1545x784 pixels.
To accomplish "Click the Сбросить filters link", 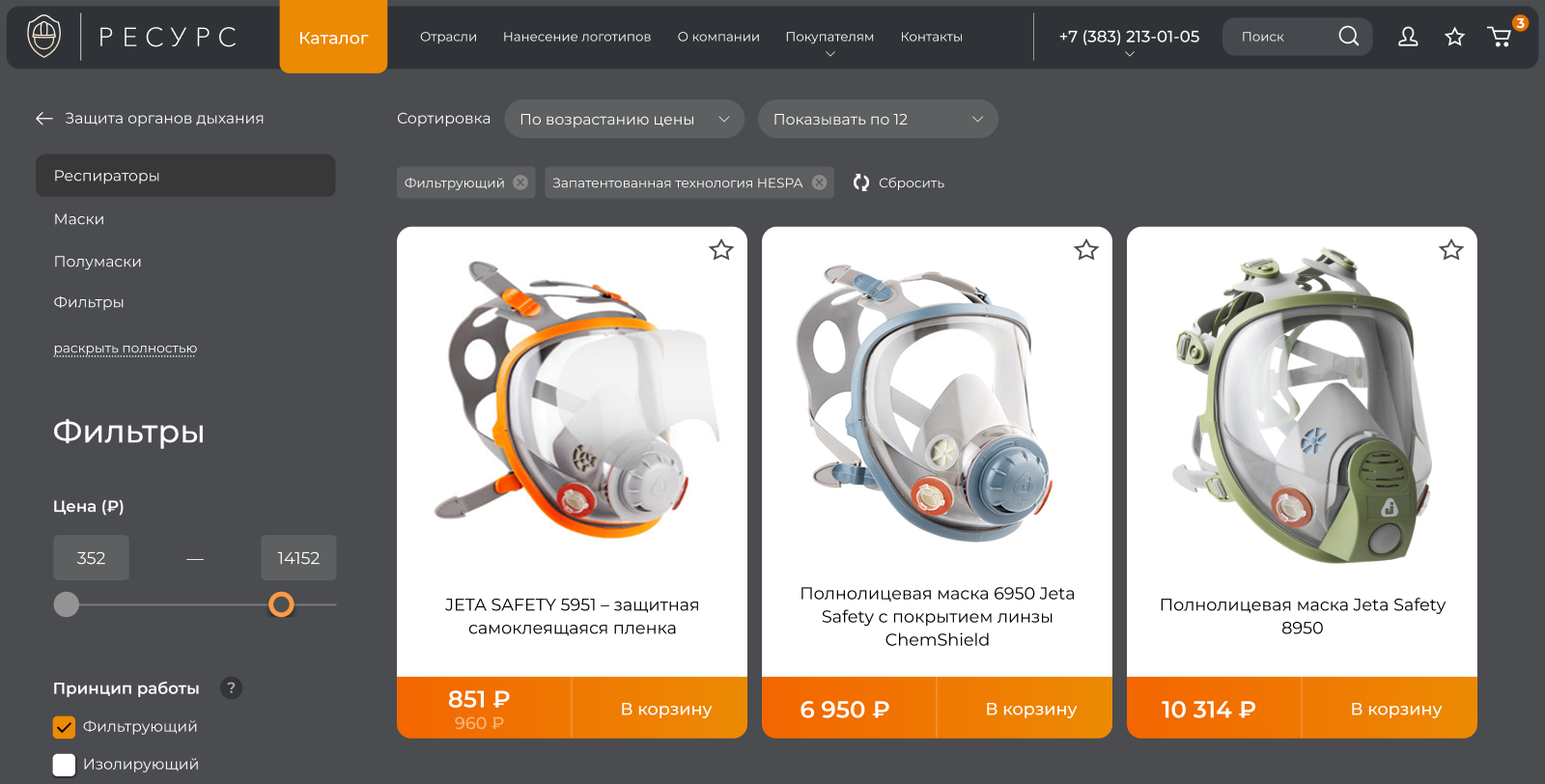I will [x=912, y=182].
